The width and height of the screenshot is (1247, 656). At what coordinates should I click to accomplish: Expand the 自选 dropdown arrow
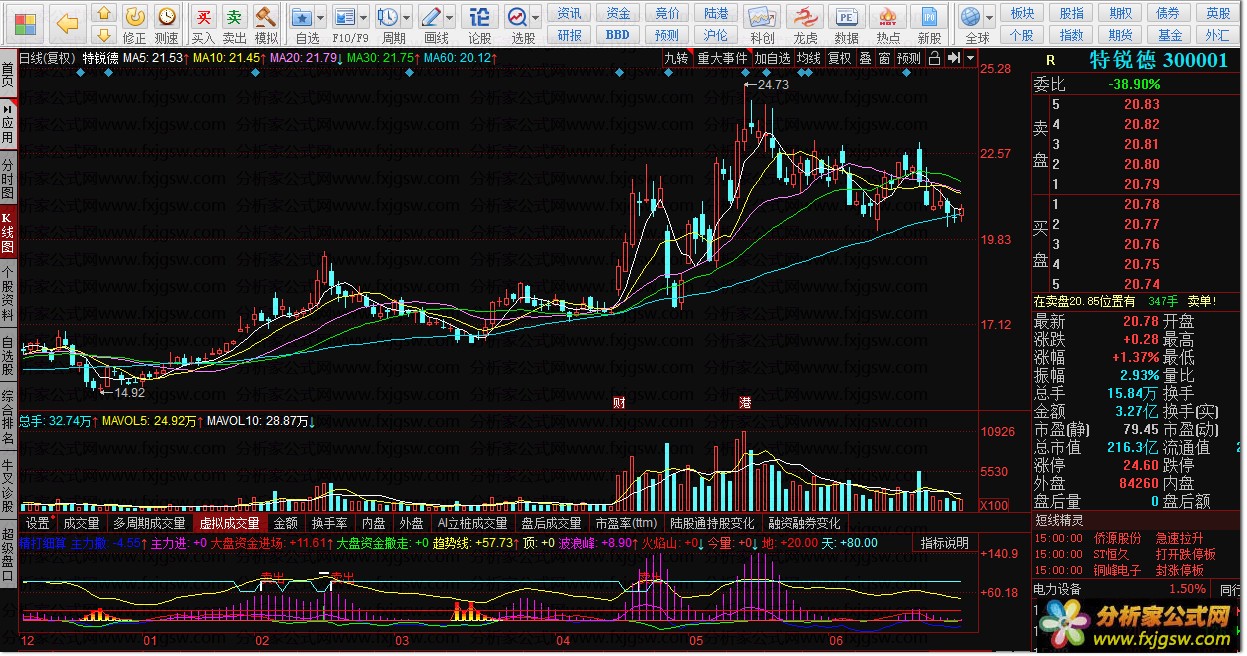point(320,18)
